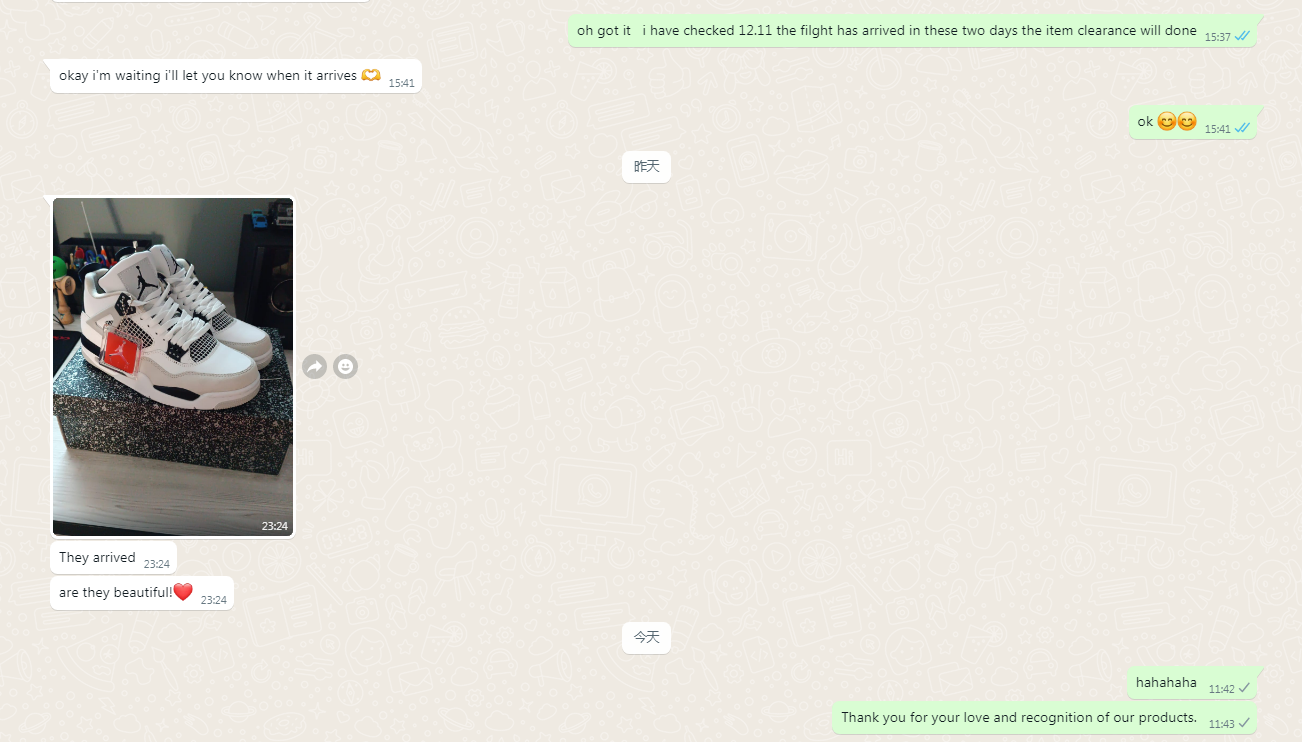Click the 'hahahaha' sent message
The width and height of the screenshot is (1302, 742).
pyautogui.click(x=1192, y=683)
